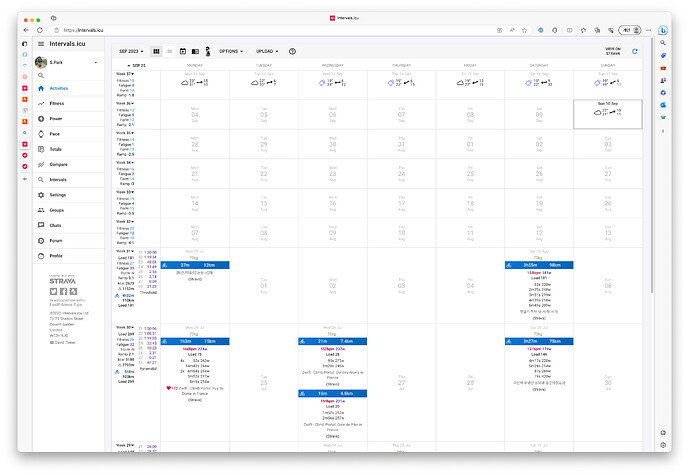Expand the OPTIONS dropdown
The height and width of the screenshot is (475, 689).
[x=231, y=50]
